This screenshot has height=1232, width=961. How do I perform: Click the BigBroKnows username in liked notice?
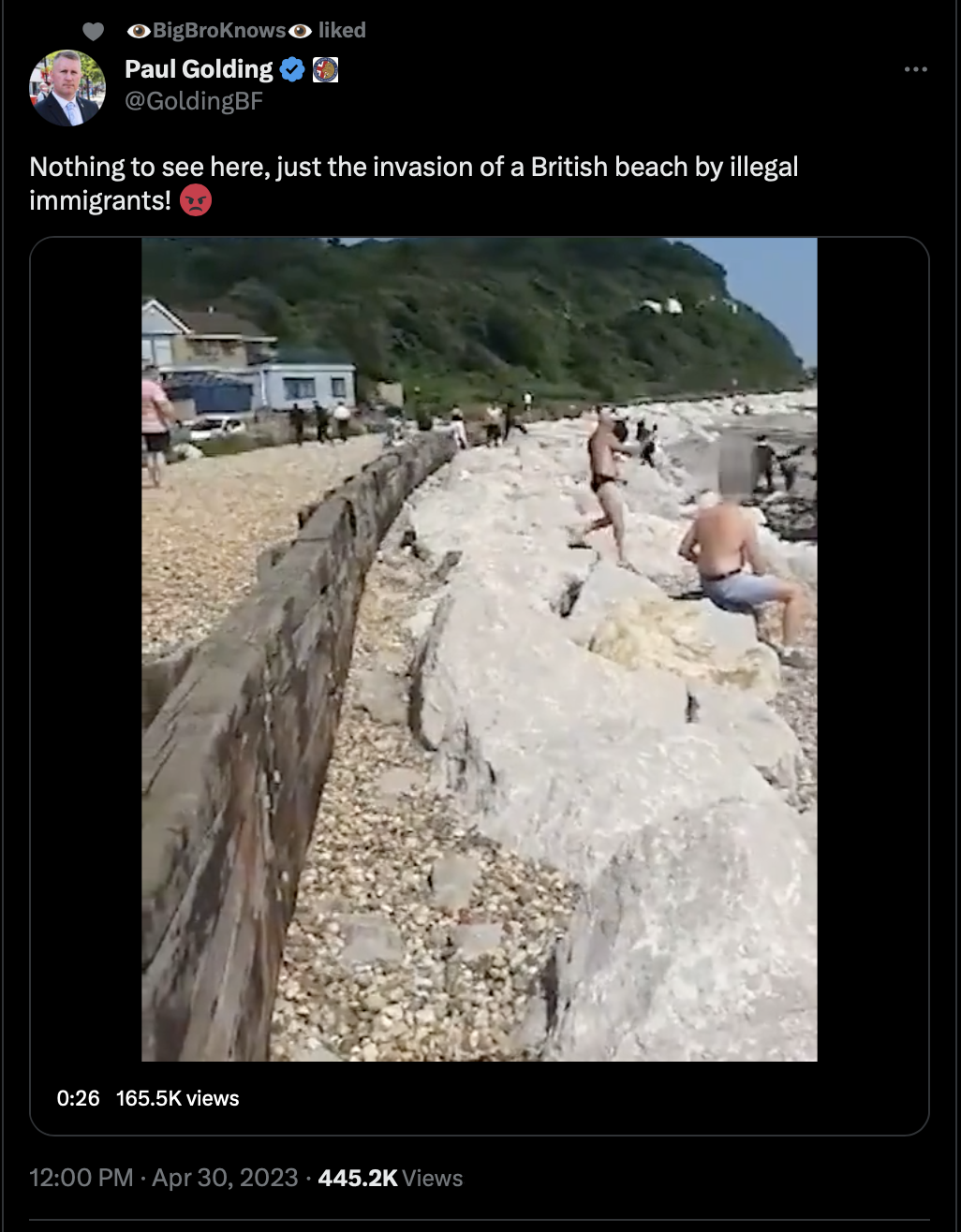219,30
